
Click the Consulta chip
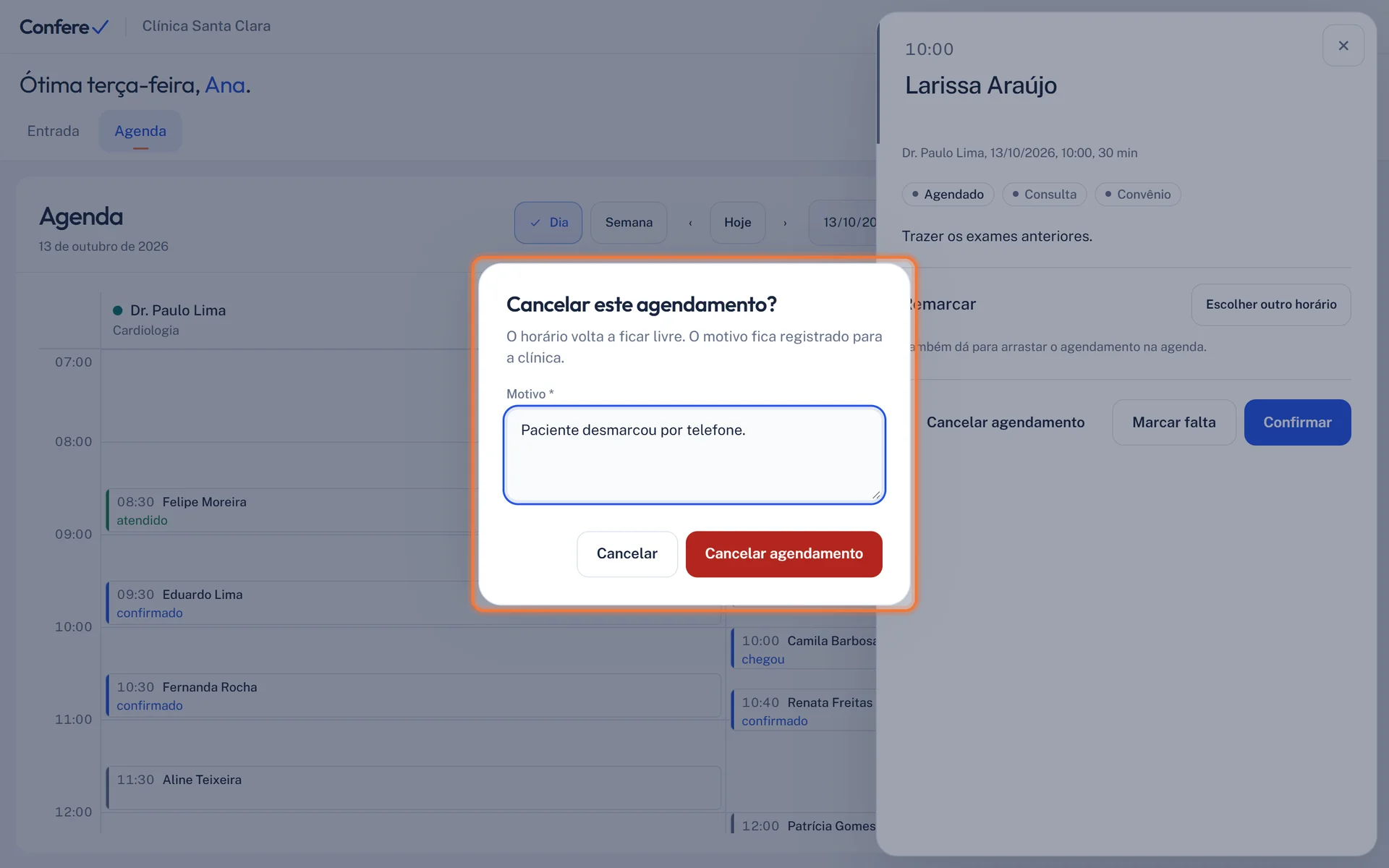1044,195
